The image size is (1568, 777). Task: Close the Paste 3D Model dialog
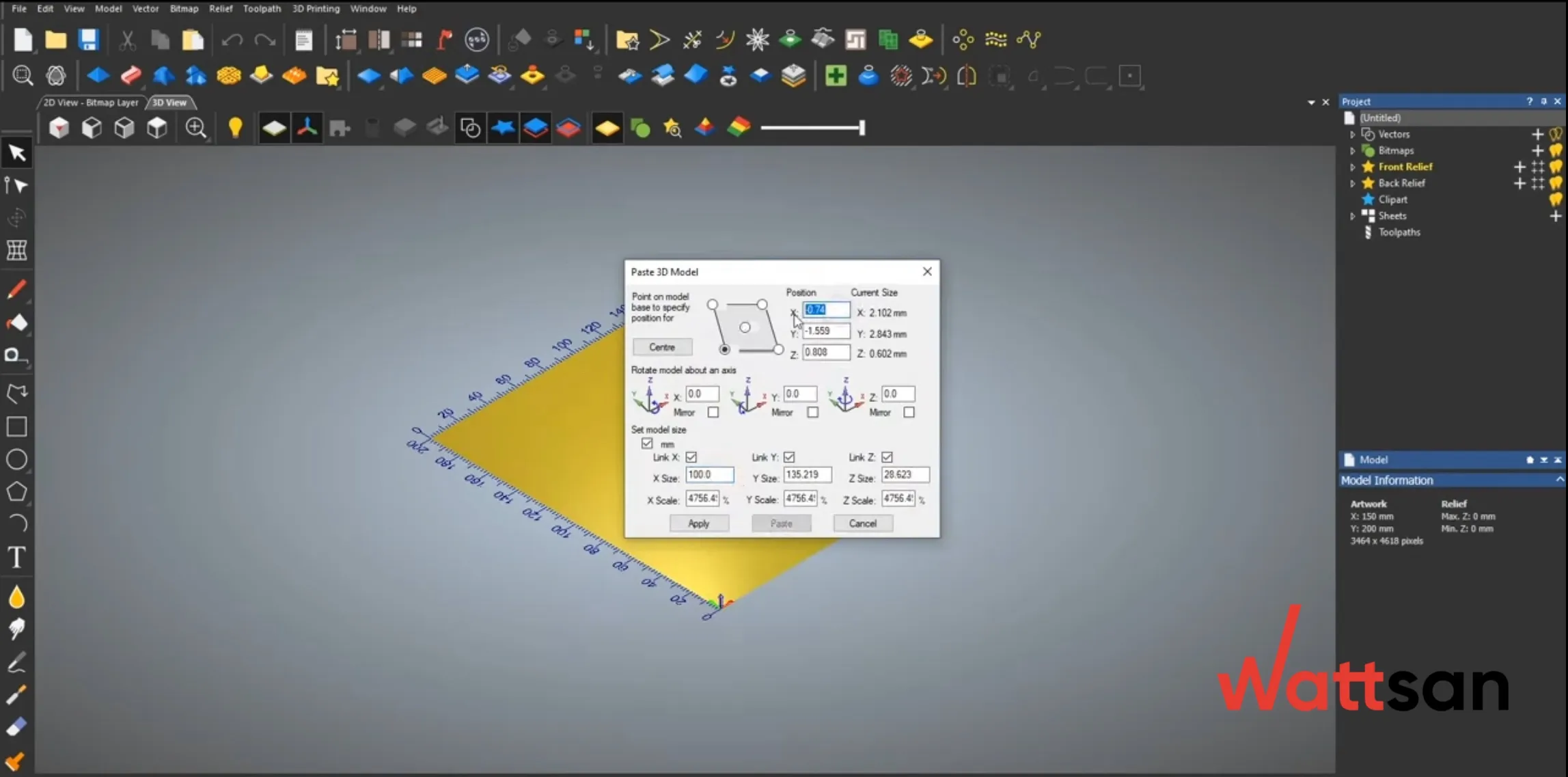[926, 272]
